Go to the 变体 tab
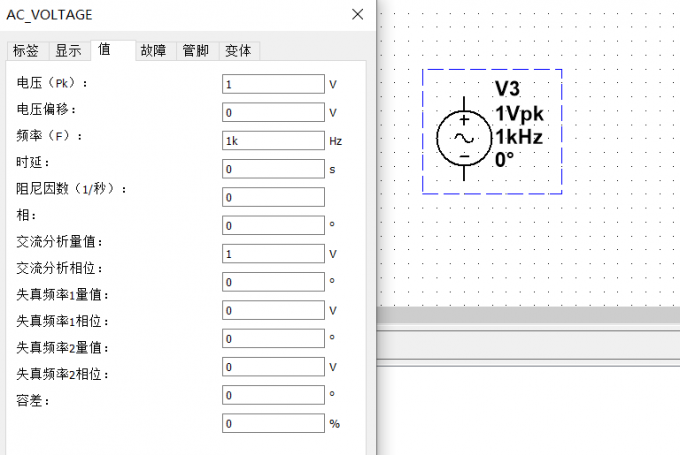The width and height of the screenshot is (680, 455). coord(239,51)
